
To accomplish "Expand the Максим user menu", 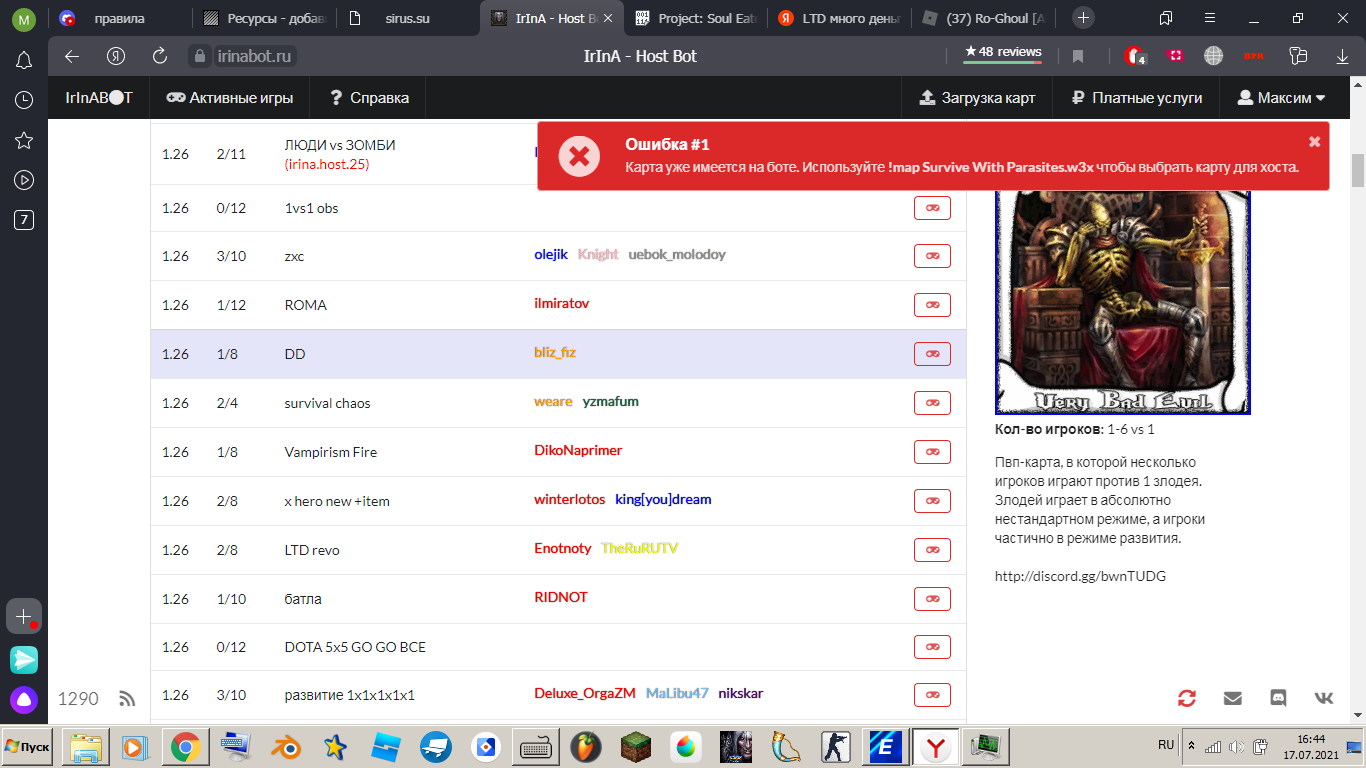I will click(1282, 98).
